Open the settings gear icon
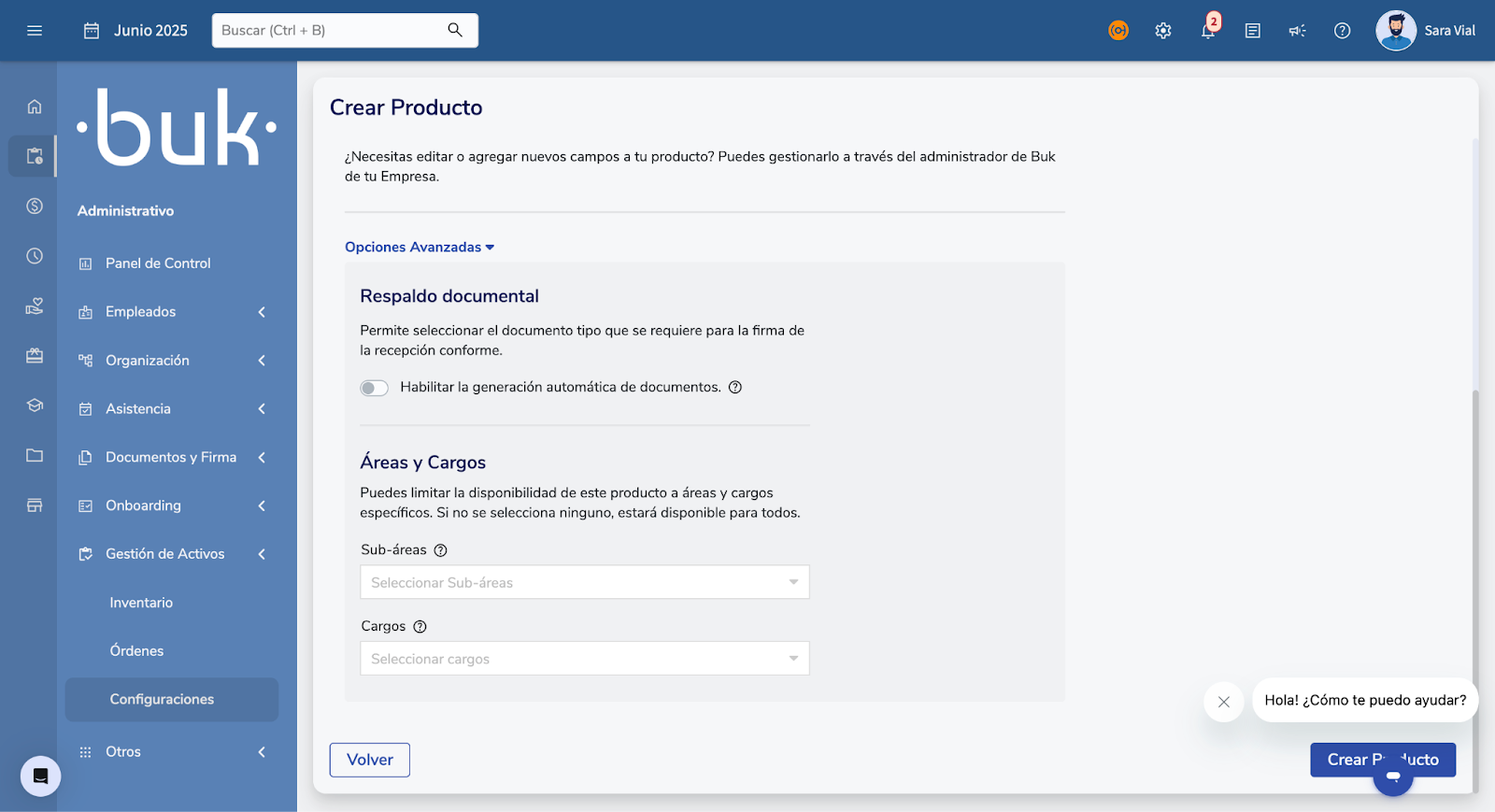 (x=1163, y=31)
